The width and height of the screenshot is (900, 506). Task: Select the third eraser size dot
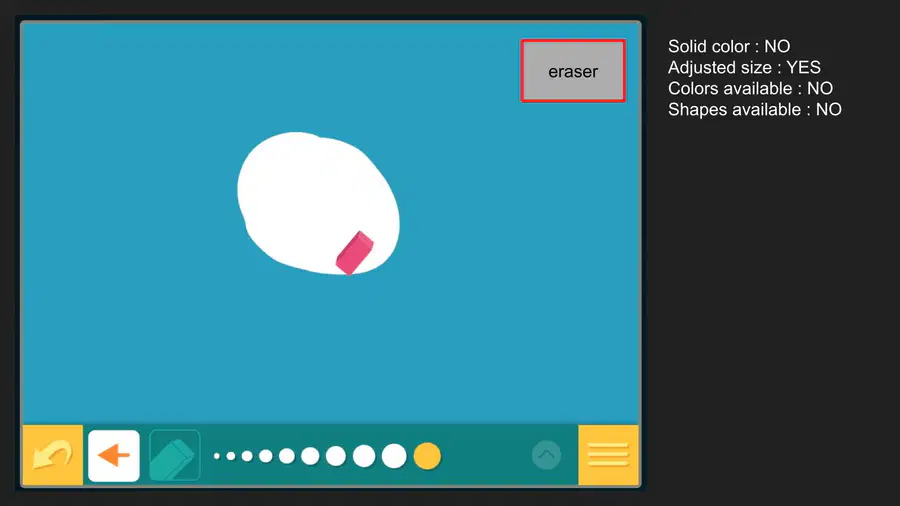(x=247, y=456)
